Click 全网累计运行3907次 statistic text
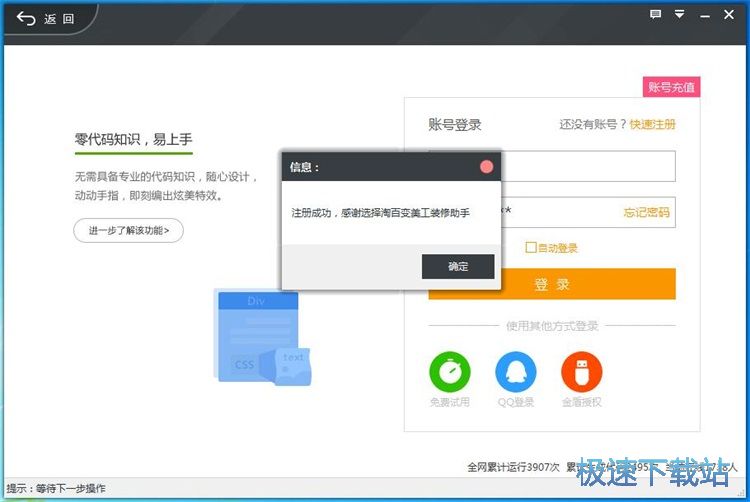750x502 pixels. (513, 467)
